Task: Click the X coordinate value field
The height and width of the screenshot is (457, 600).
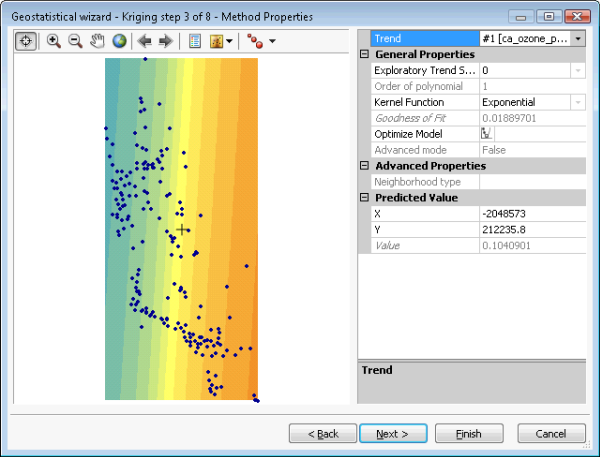Action: [x=531, y=214]
